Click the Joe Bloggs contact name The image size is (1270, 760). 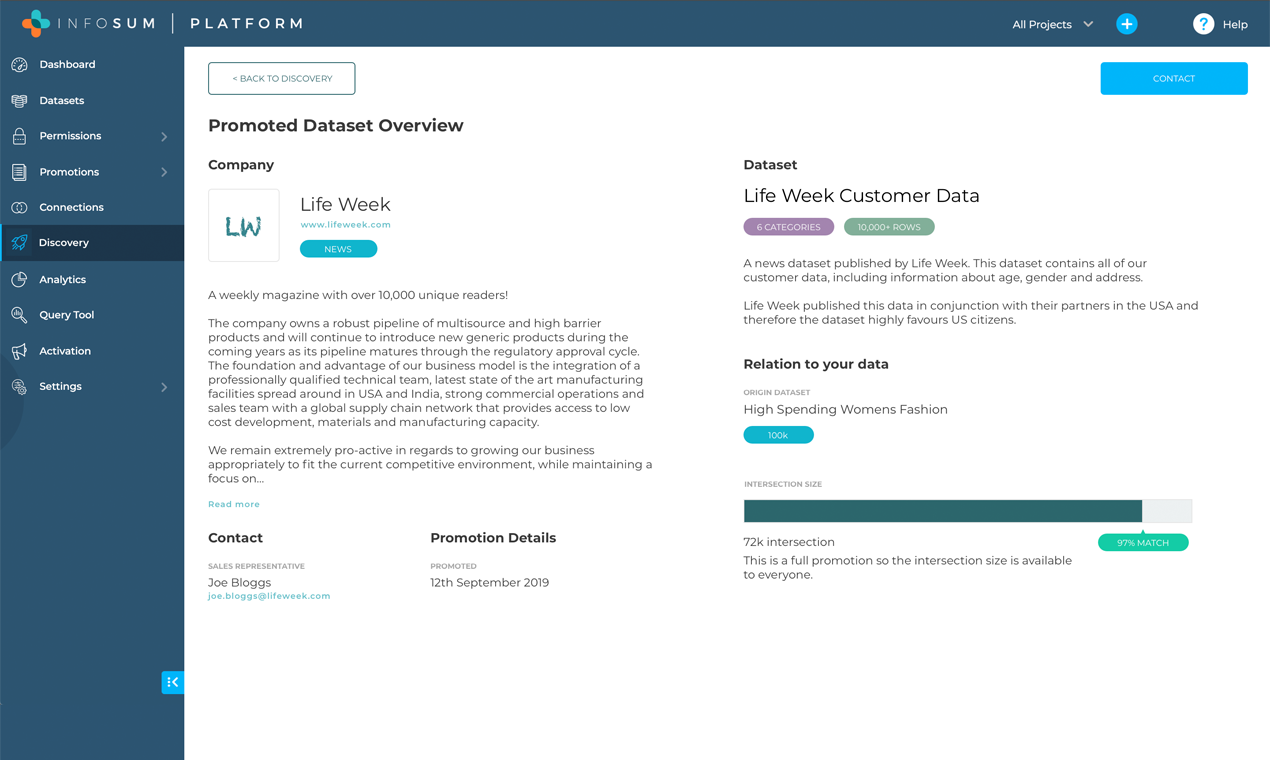(239, 583)
